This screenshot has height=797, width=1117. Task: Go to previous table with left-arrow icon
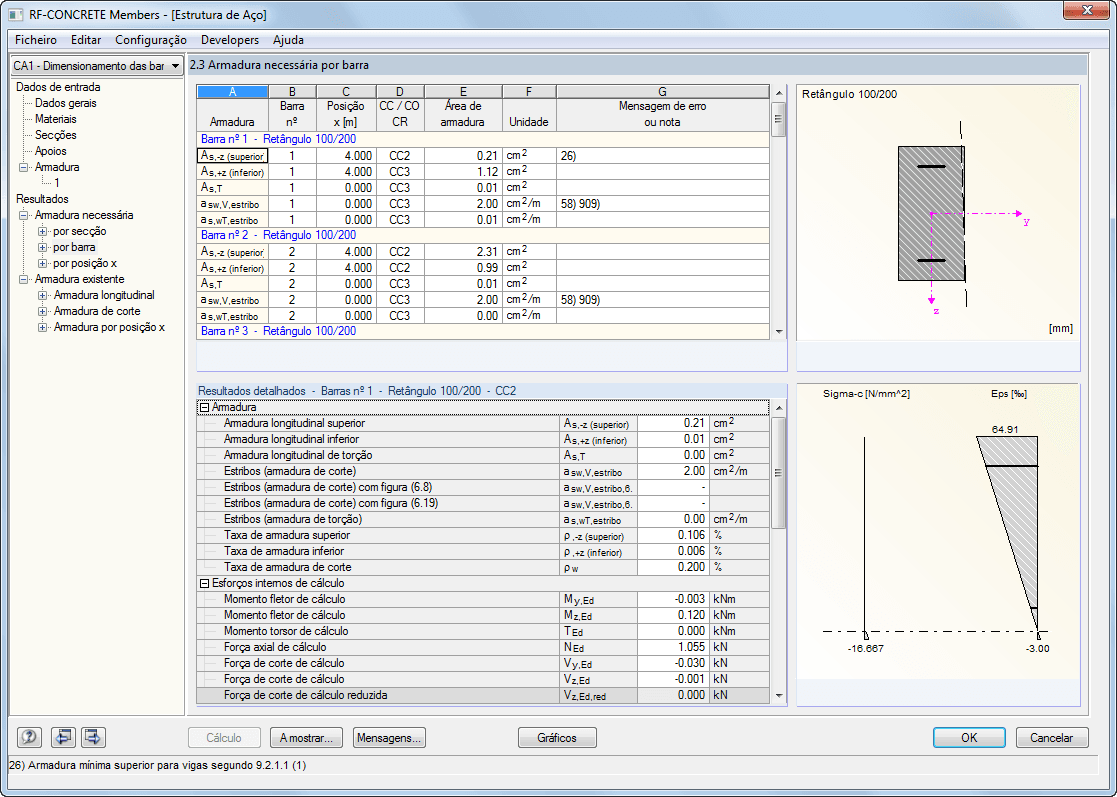coord(64,738)
